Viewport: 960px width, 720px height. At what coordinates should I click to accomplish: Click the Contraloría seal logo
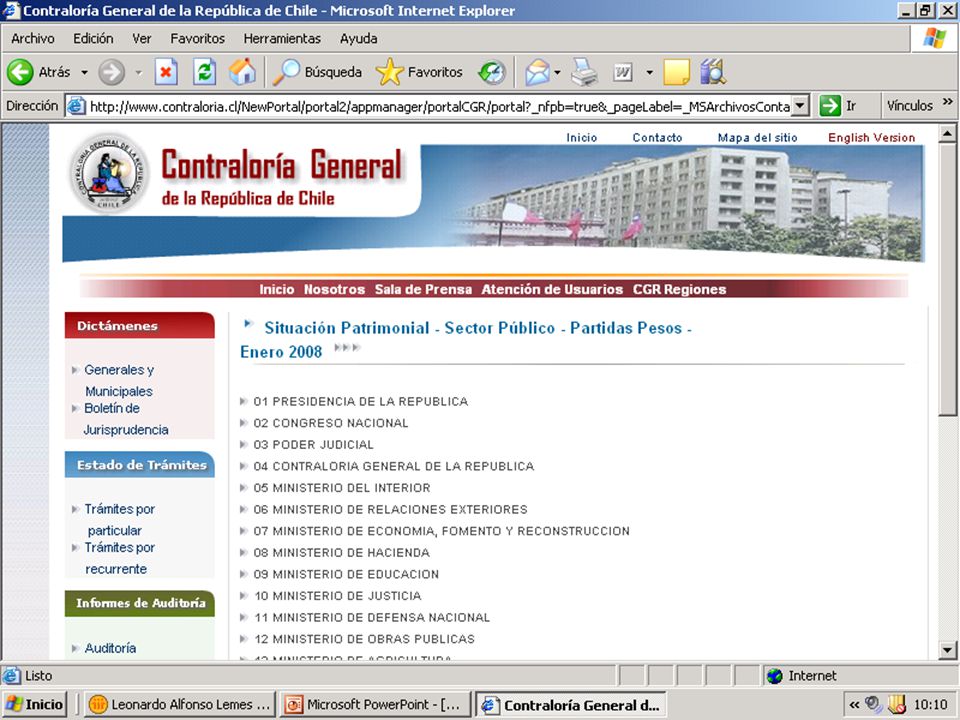(109, 173)
